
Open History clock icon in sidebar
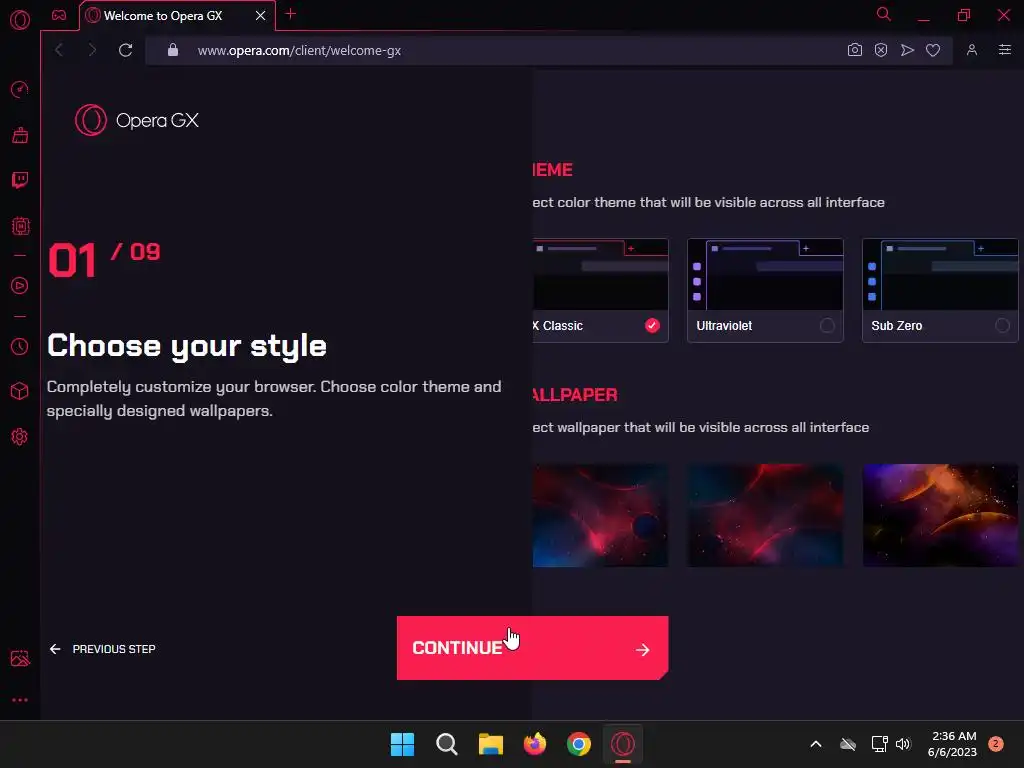[x=20, y=346]
